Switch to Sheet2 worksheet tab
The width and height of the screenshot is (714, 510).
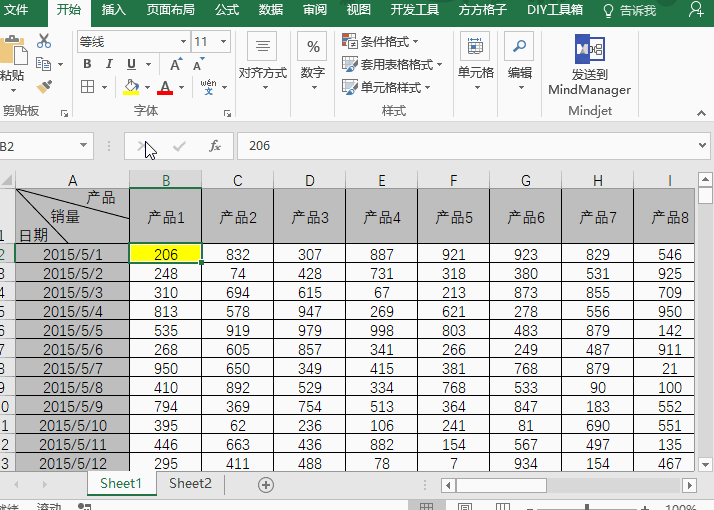(190, 484)
